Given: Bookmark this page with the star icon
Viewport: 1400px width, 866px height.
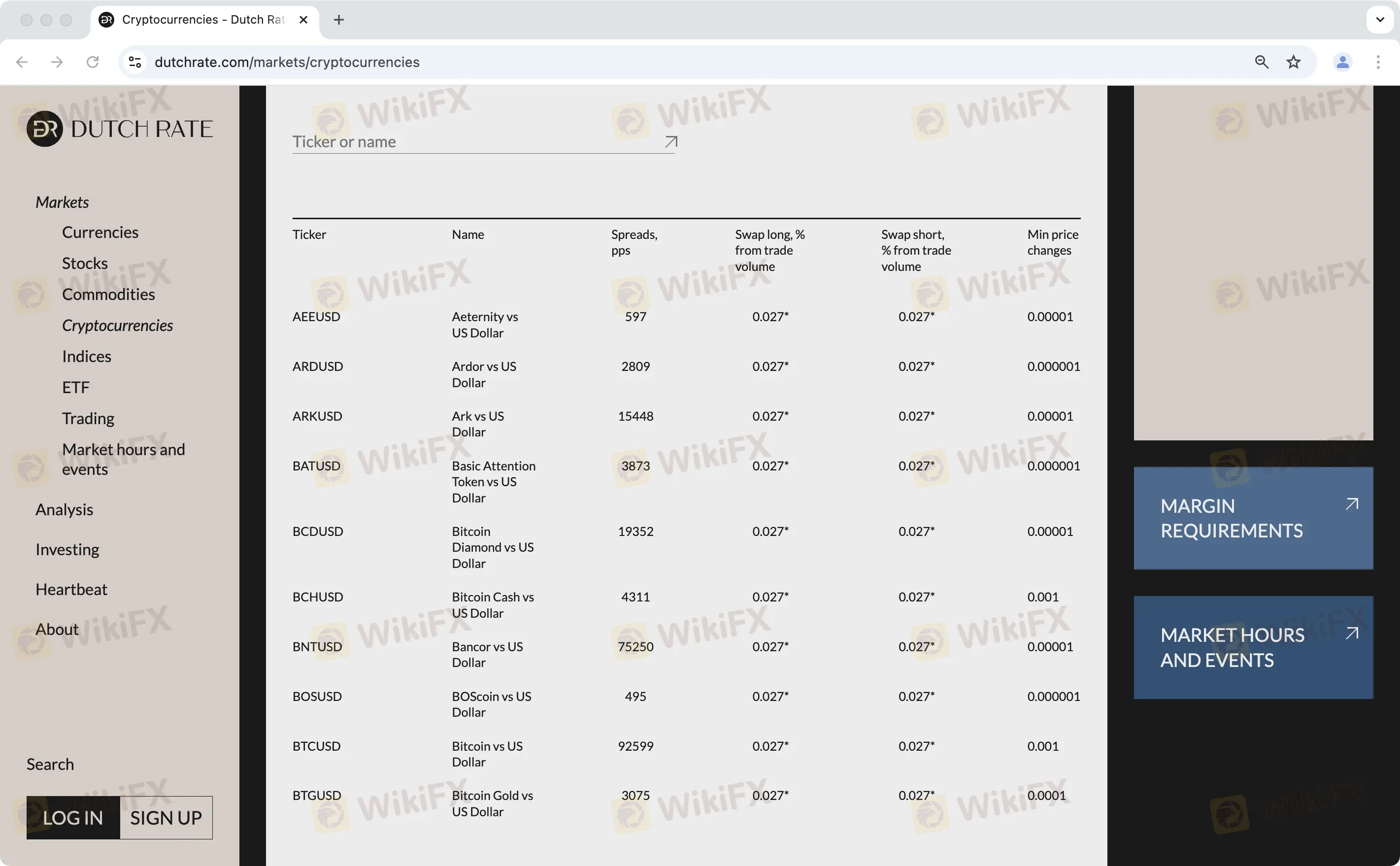Looking at the screenshot, I should [1294, 62].
